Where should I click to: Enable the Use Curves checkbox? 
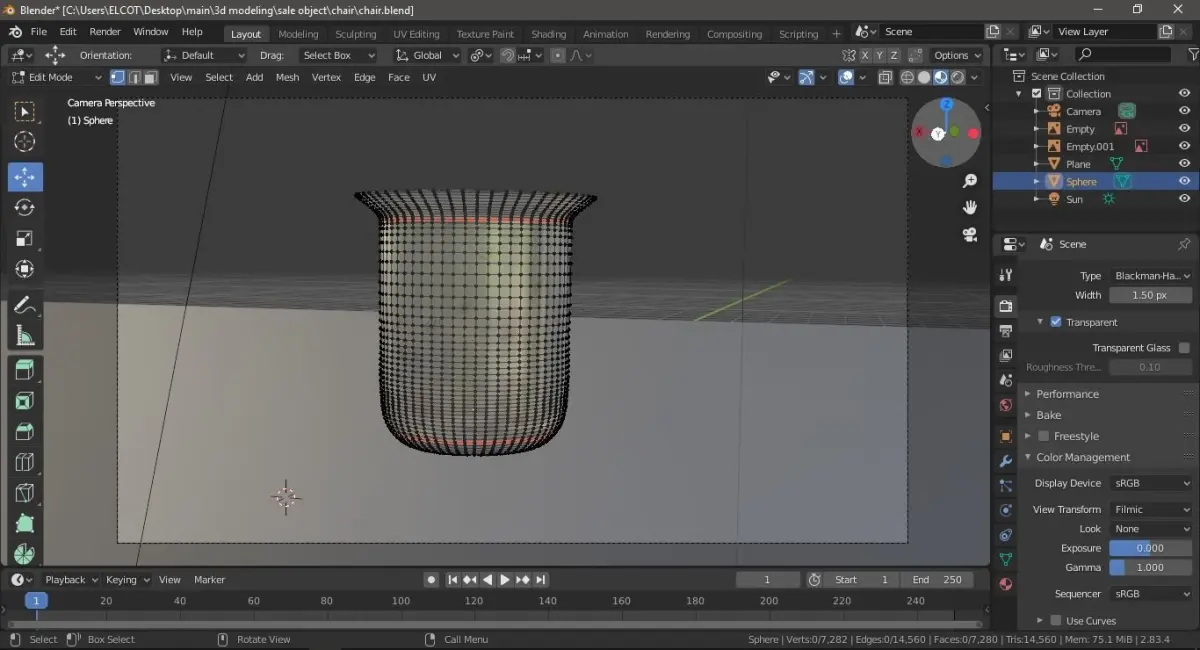[1056, 621]
